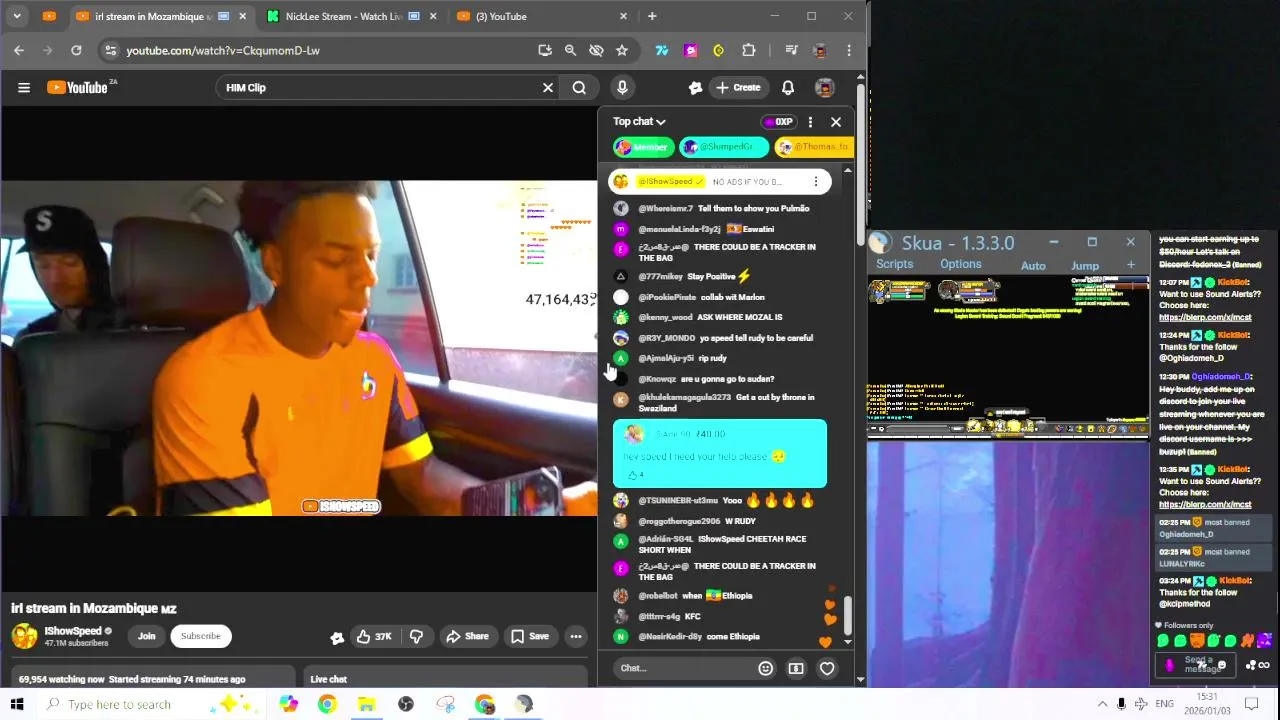This screenshot has width=1280, height=720.
Task: Open YouTube guide hamburger menu
Action: (x=24, y=88)
